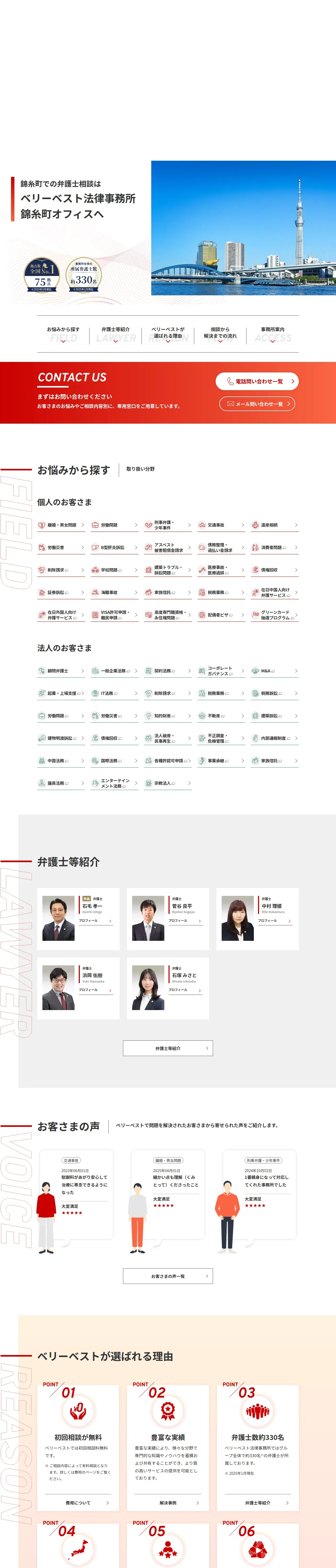Click the 弁護士等紹介 outlined button below lawyer cards
Image resolution: width=336 pixels, height=1568 pixels.
(168, 1048)
